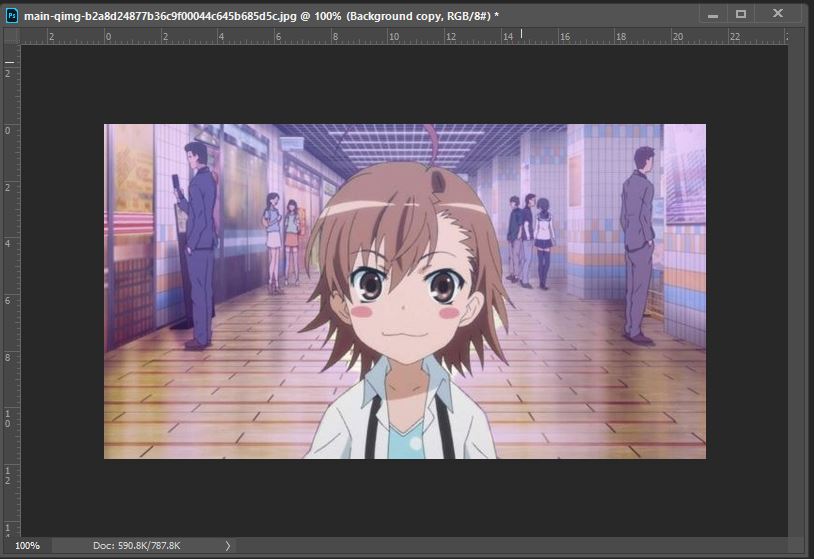The width and height of the screenshot is (814, 559).
Task: Click the document title text in title bar
Action: (x=261, y=16)
